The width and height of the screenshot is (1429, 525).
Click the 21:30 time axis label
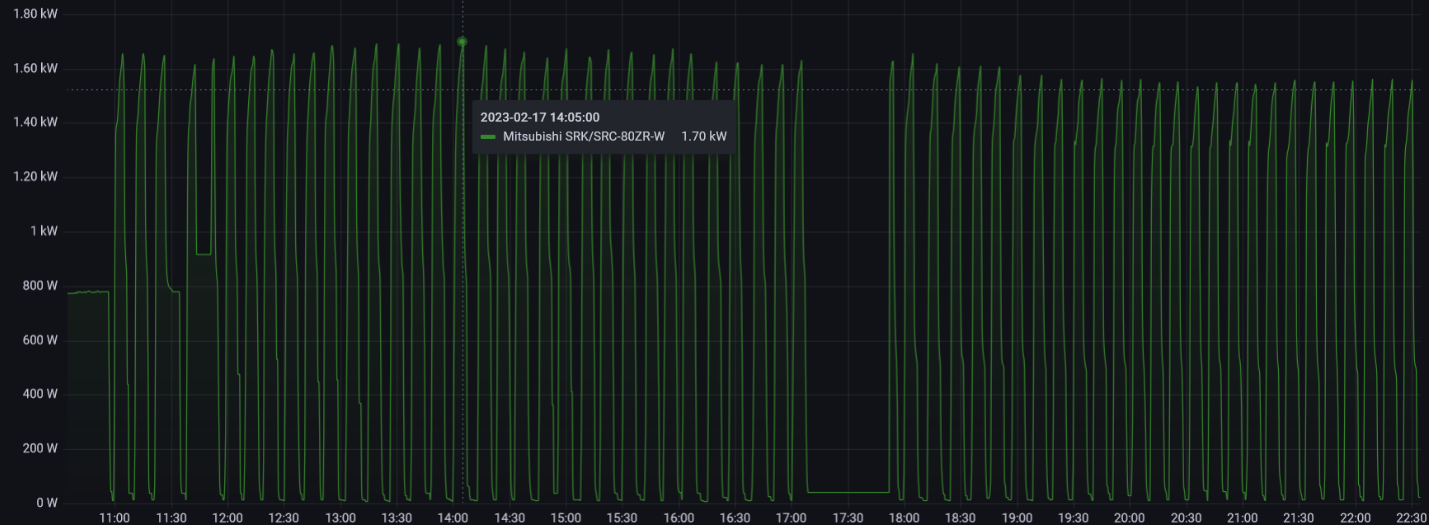1299,518
